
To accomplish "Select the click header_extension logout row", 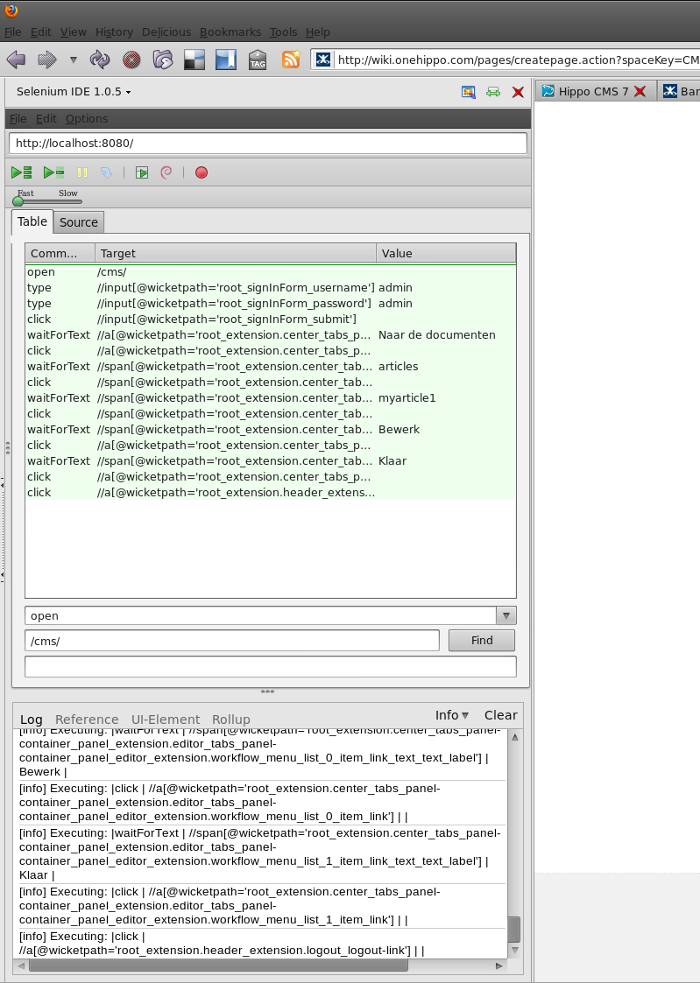I will (x=271, y=492).
